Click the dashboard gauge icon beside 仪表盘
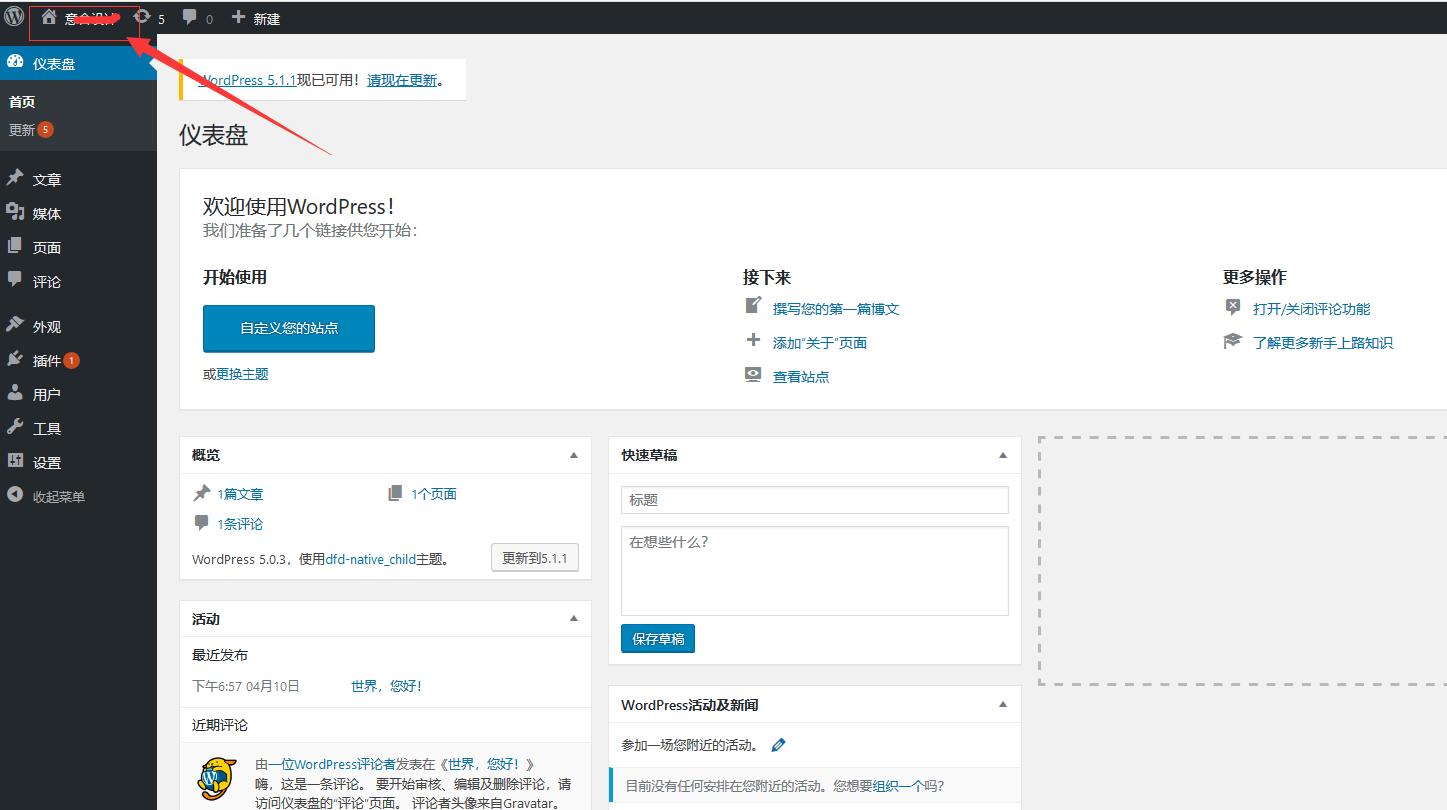Viewport: 1447px width, 810px height. pyautogui.click(x=15, y=62)
